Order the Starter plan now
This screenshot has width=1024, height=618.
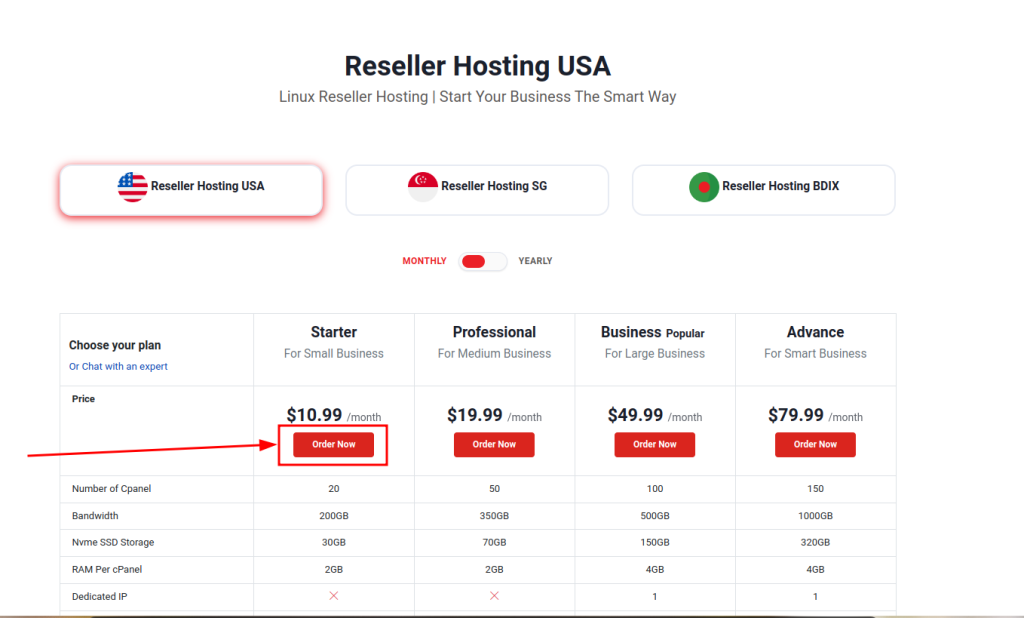pyautogui.click(x=333, y=445)
